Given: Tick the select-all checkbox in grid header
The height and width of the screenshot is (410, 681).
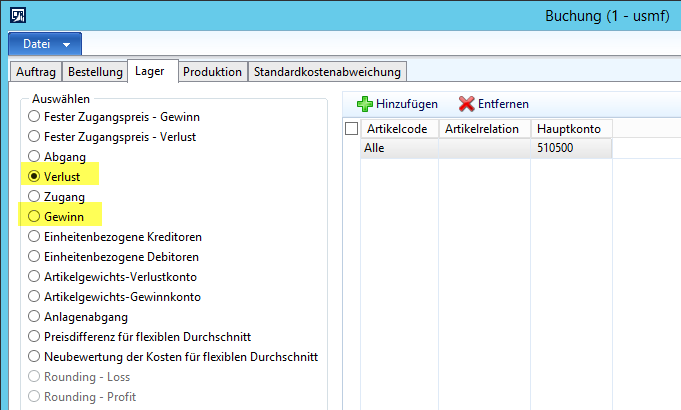Looking at the screenshot, I should 351,129.
